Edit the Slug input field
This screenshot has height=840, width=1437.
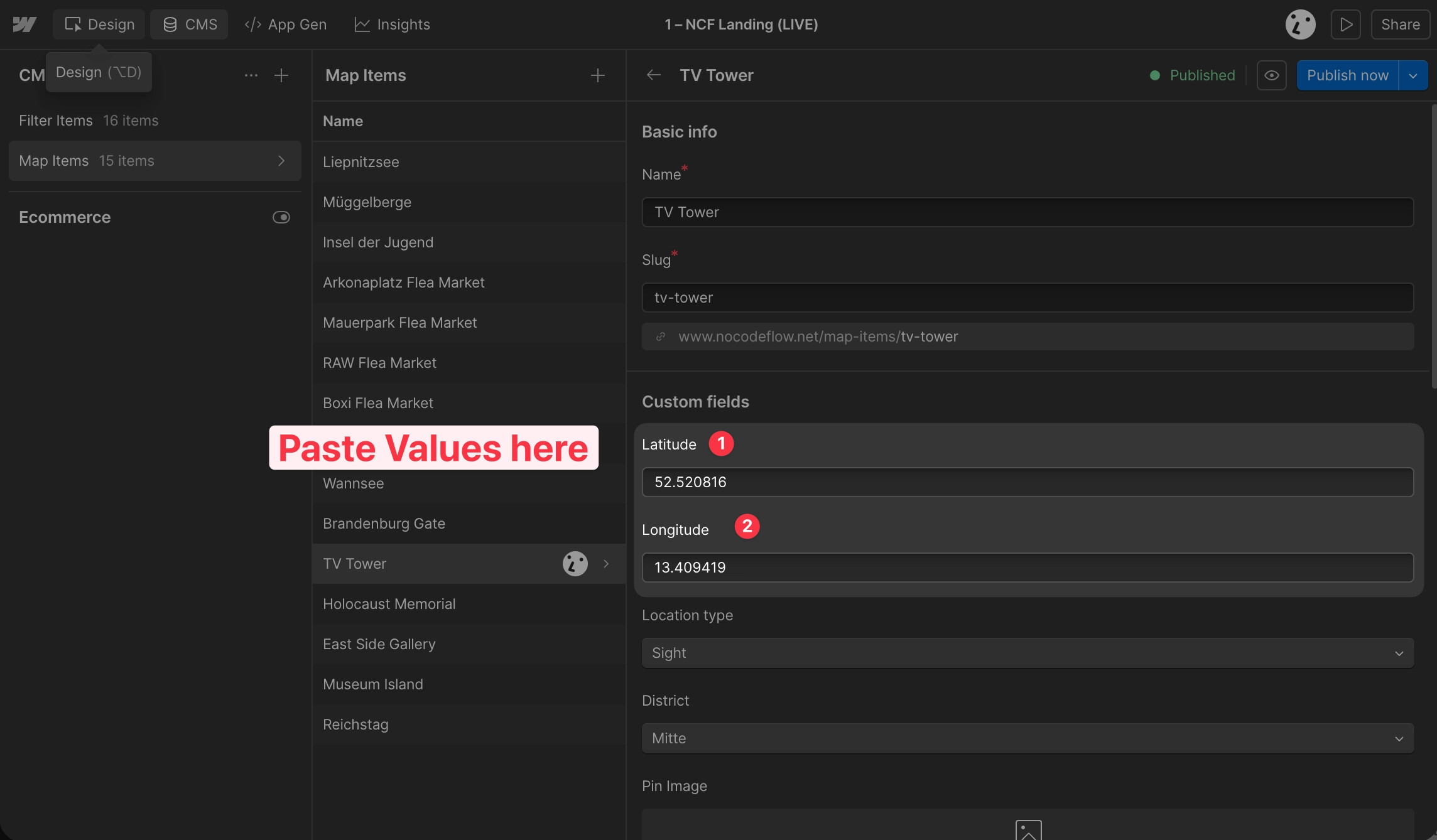pos(1028,298)
